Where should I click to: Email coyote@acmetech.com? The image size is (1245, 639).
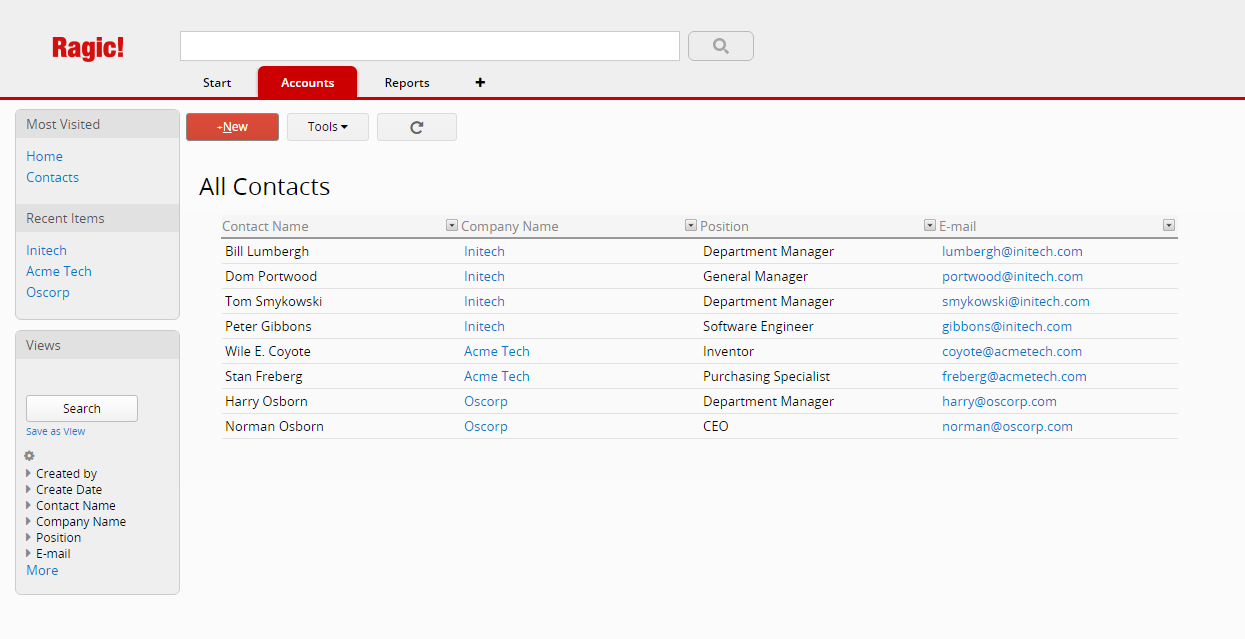coord(1012,352)
